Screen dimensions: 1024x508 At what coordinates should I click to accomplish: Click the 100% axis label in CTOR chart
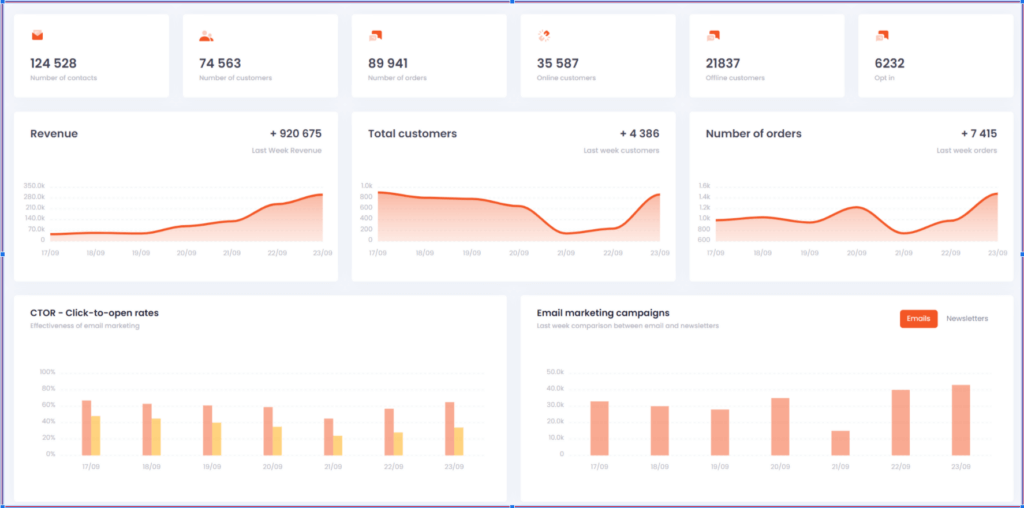point(48,372)
